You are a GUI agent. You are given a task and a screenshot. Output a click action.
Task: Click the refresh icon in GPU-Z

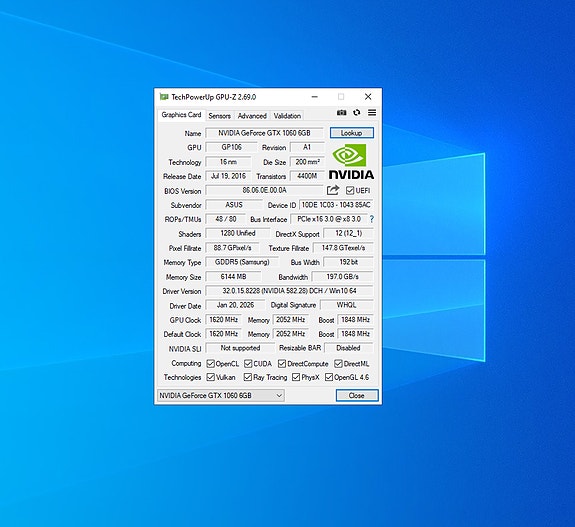[x=356, y=113]
